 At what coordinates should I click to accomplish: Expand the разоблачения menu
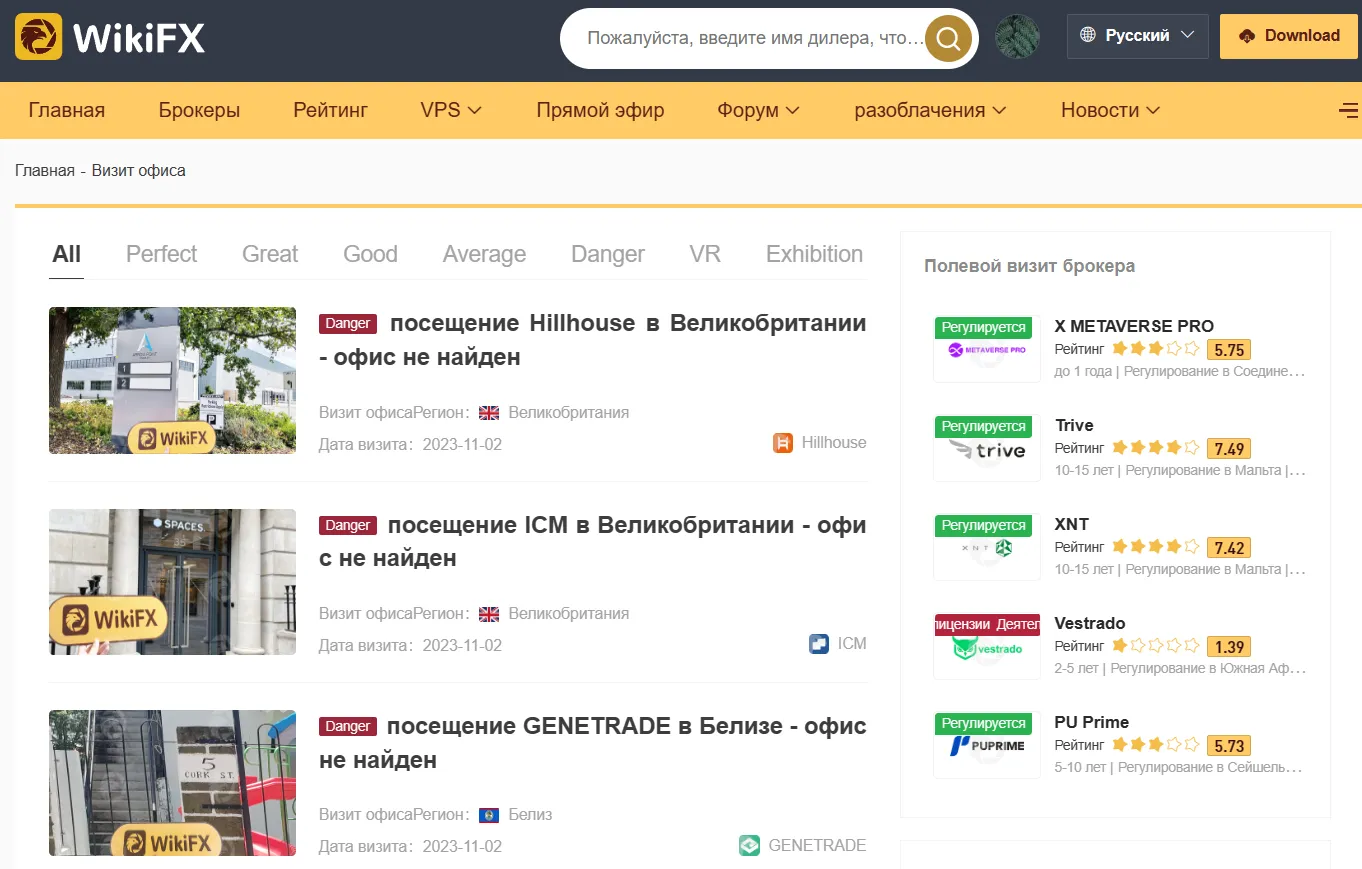pos(930,110)
